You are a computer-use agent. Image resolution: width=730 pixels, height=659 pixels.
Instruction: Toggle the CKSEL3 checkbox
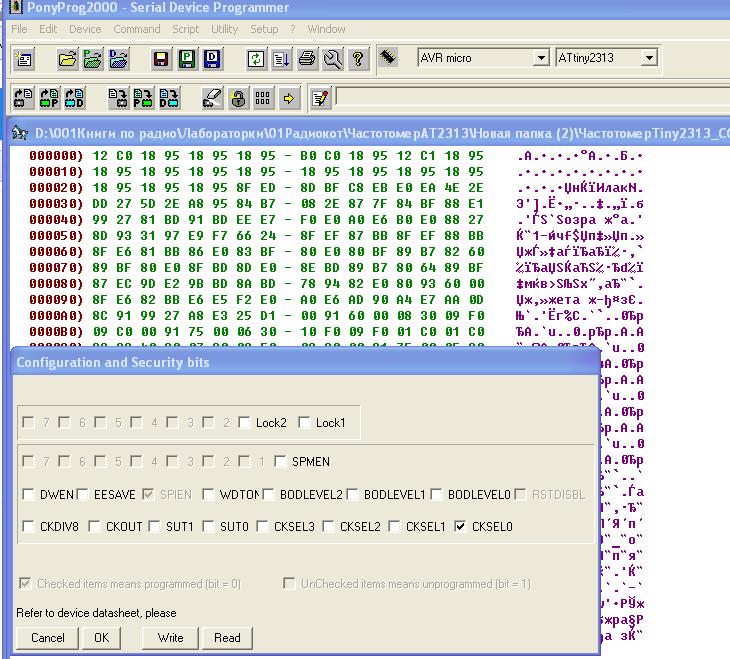point(262,526)
